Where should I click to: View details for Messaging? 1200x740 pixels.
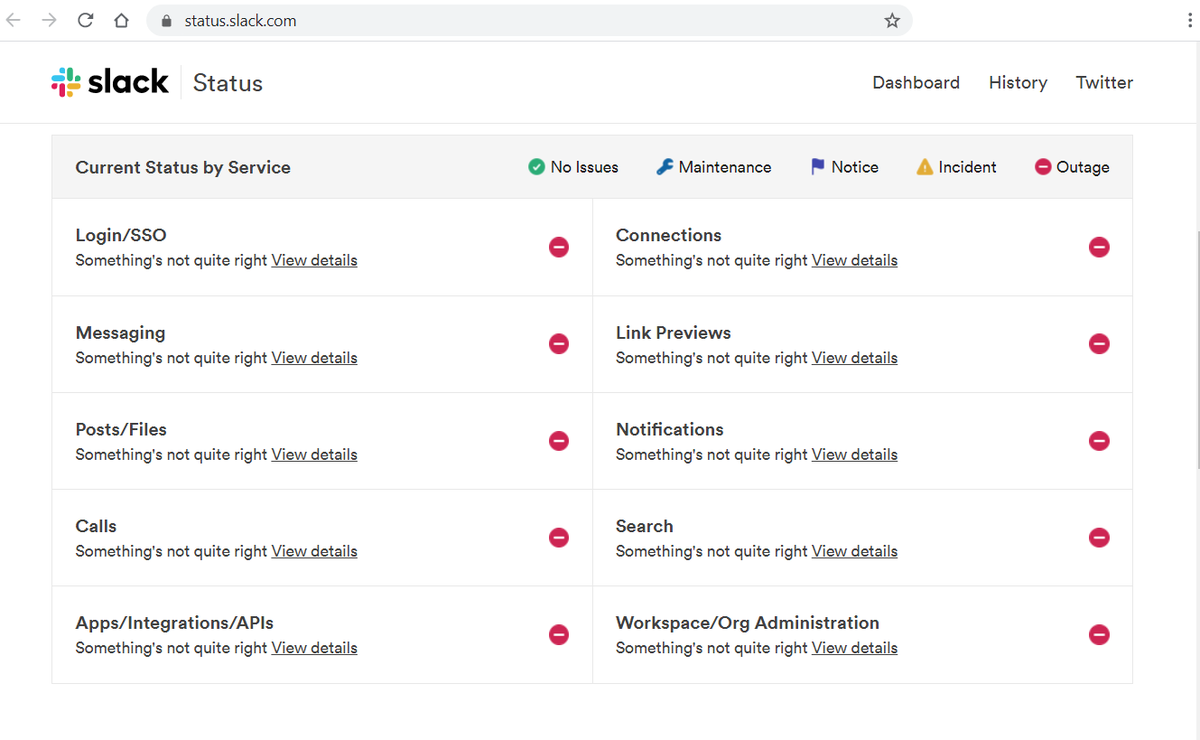[x=314, y=357]
